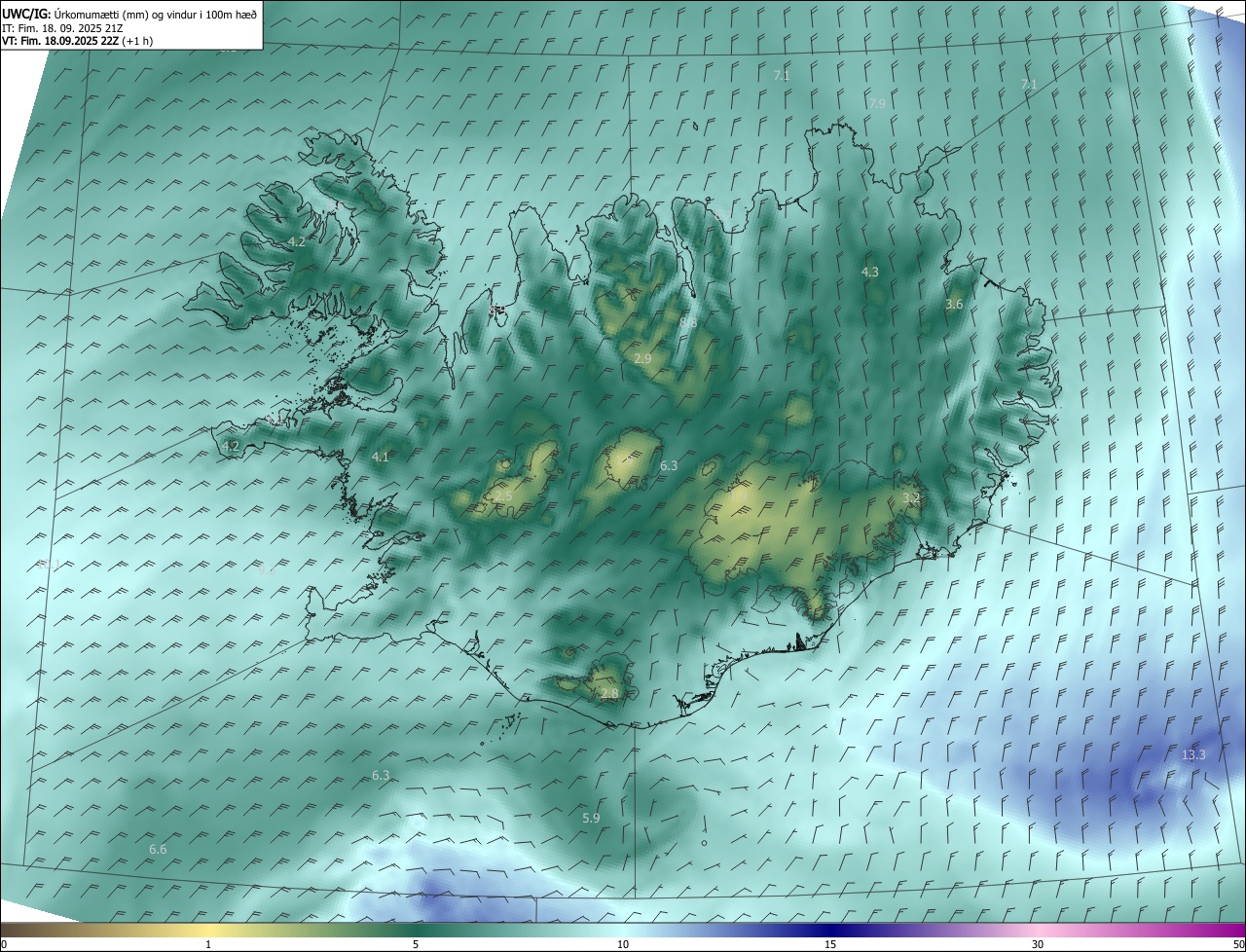This screenshot has width=1246, height=952.
Task: Click the map title 'Úrkomumætti (mm) og vindur í 100m hæð'
Action: click(x=156, y=14)
